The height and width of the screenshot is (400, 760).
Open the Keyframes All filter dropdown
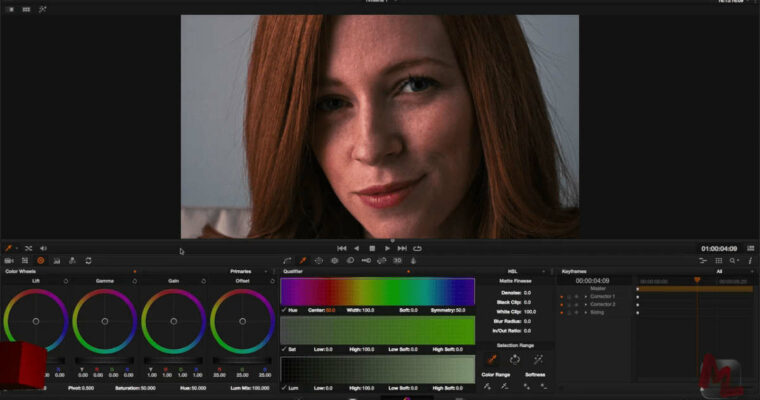tap(752, 272)
